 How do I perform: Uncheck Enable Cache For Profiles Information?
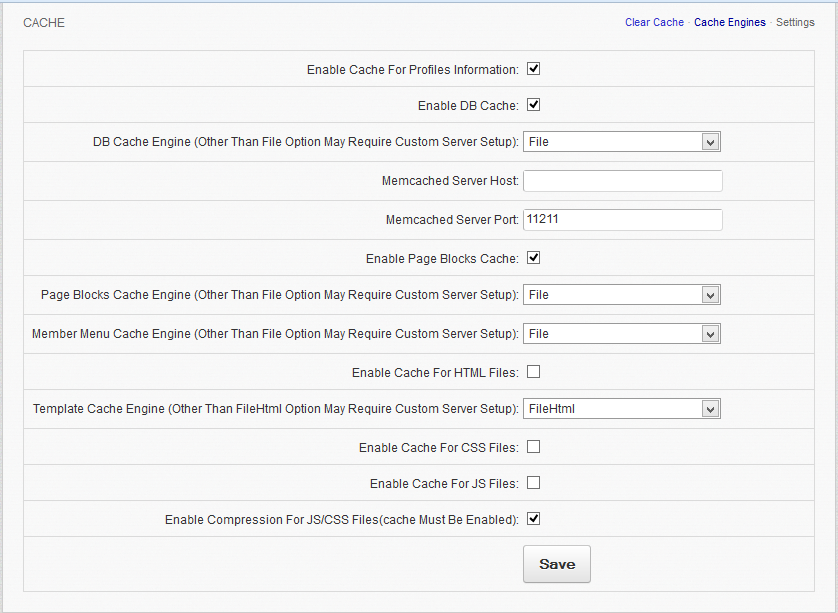[x=534, y=69]
